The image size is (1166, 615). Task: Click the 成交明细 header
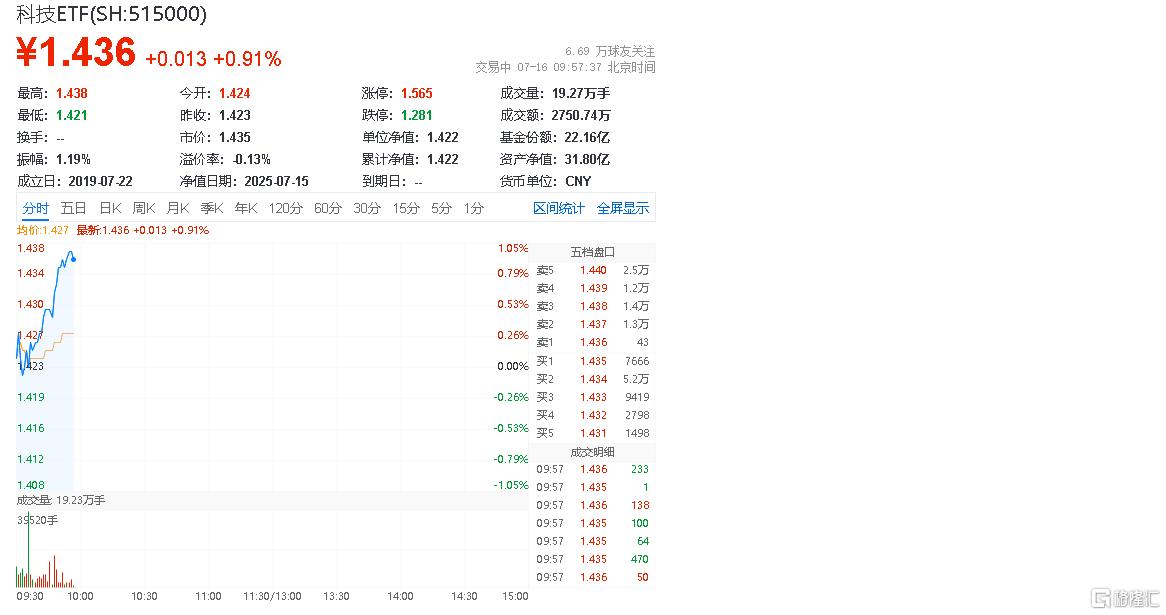pyautogui.click(x=593, y=452)
